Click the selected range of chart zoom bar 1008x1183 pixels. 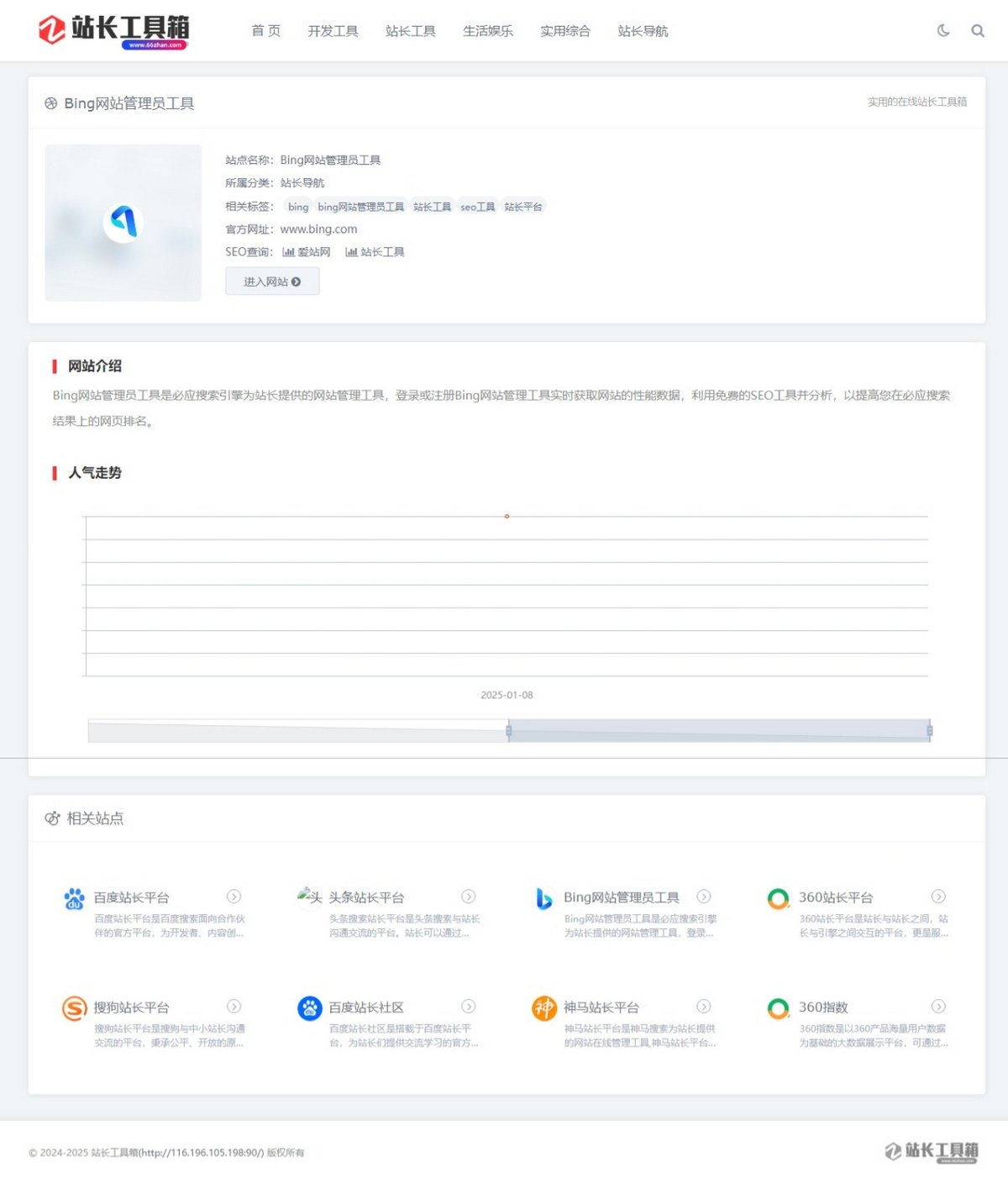tap(719, 730)
